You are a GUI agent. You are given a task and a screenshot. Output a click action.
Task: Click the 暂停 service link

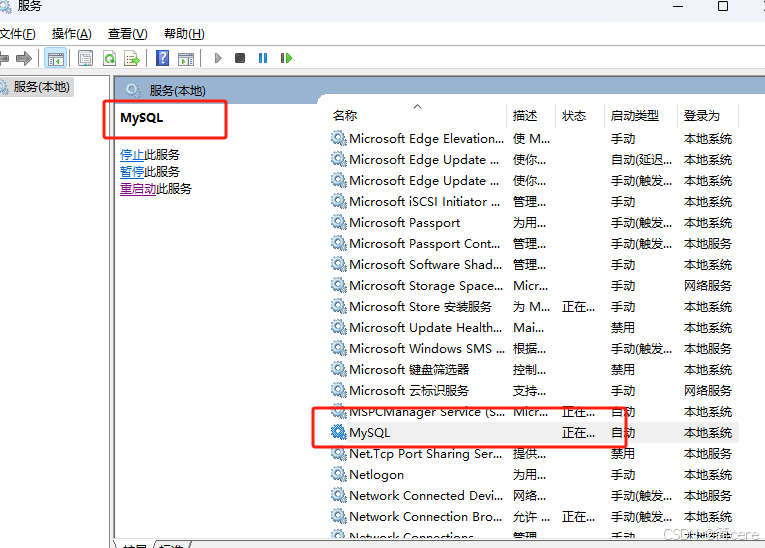(132, 172)
